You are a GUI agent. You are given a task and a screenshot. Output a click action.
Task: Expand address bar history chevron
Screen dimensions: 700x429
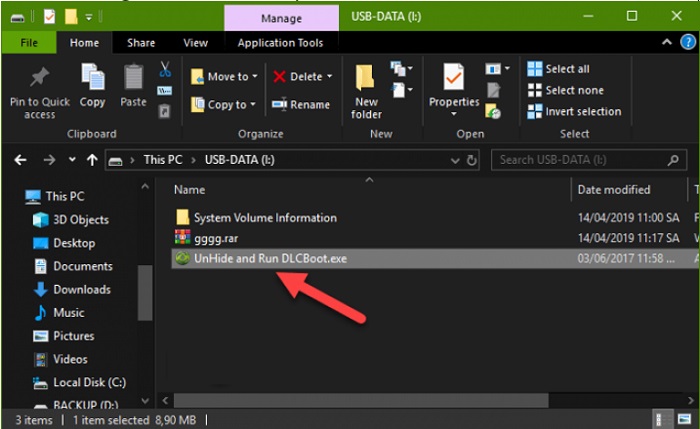tap(455, 160)
